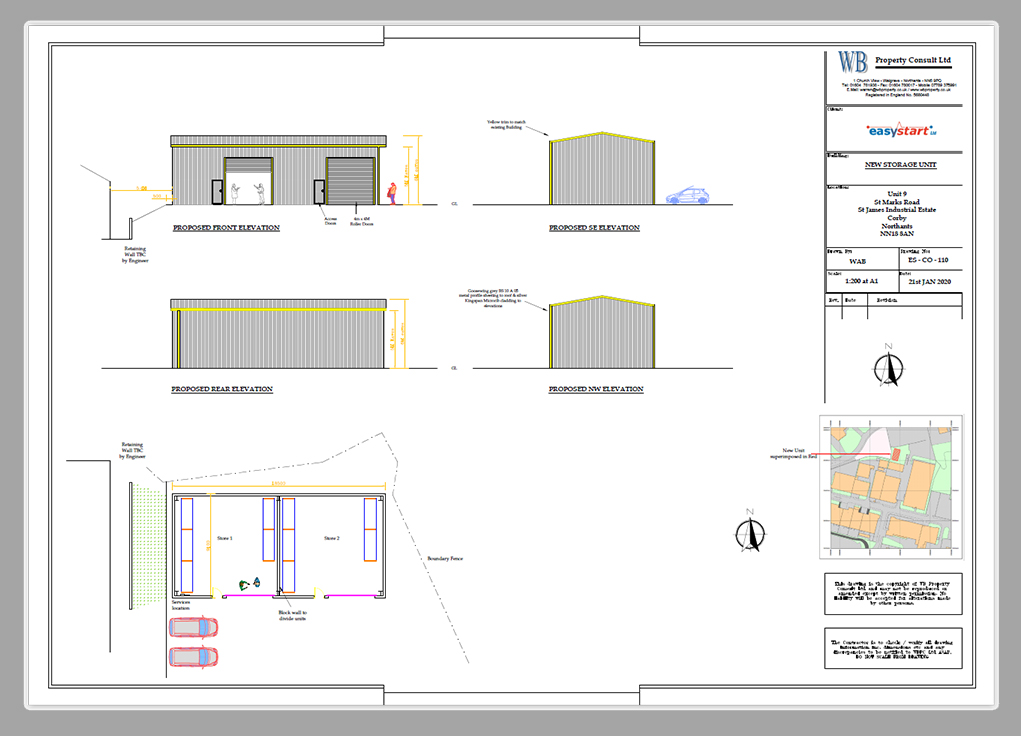Click the closed roller door on the front elevation
Image resolution: width=1021 pixels, height=736 pixels.
coord(351,181)
